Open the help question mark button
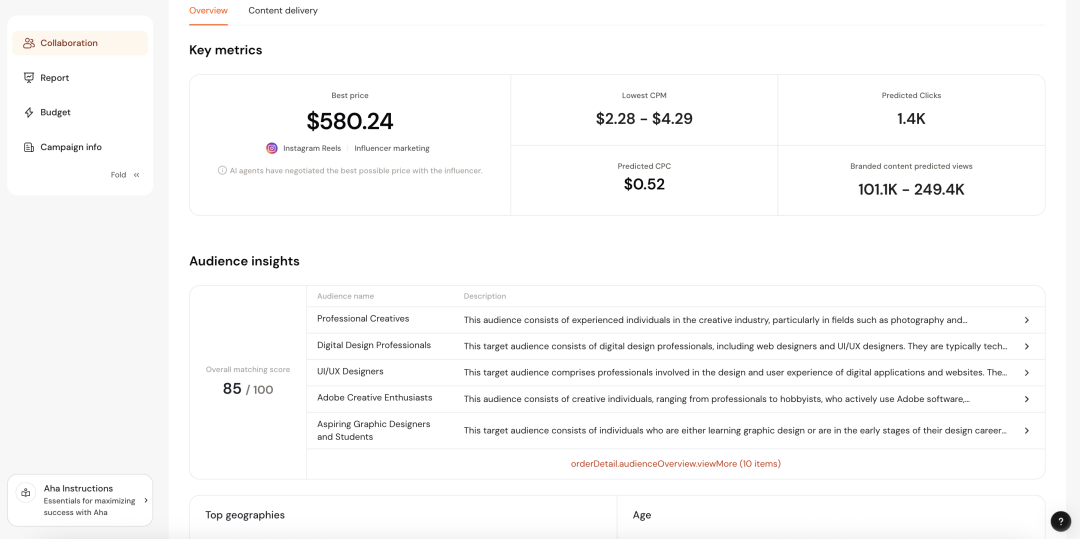 pyautogui.click(x=1061, y=521)
